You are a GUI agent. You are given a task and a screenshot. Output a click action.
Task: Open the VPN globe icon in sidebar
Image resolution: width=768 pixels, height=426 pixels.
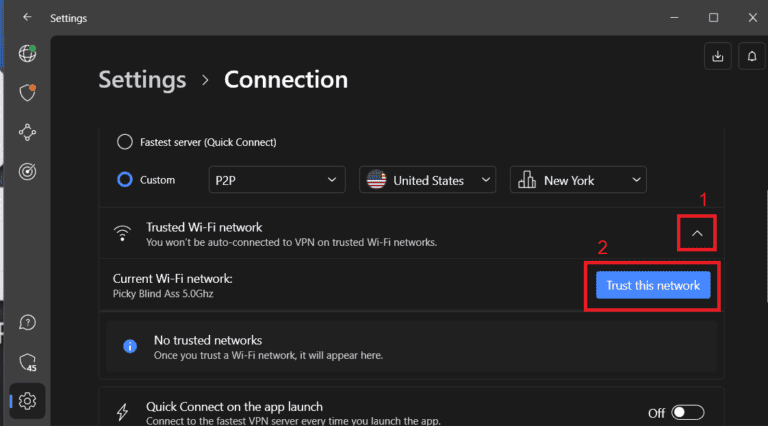coord(27,54)
